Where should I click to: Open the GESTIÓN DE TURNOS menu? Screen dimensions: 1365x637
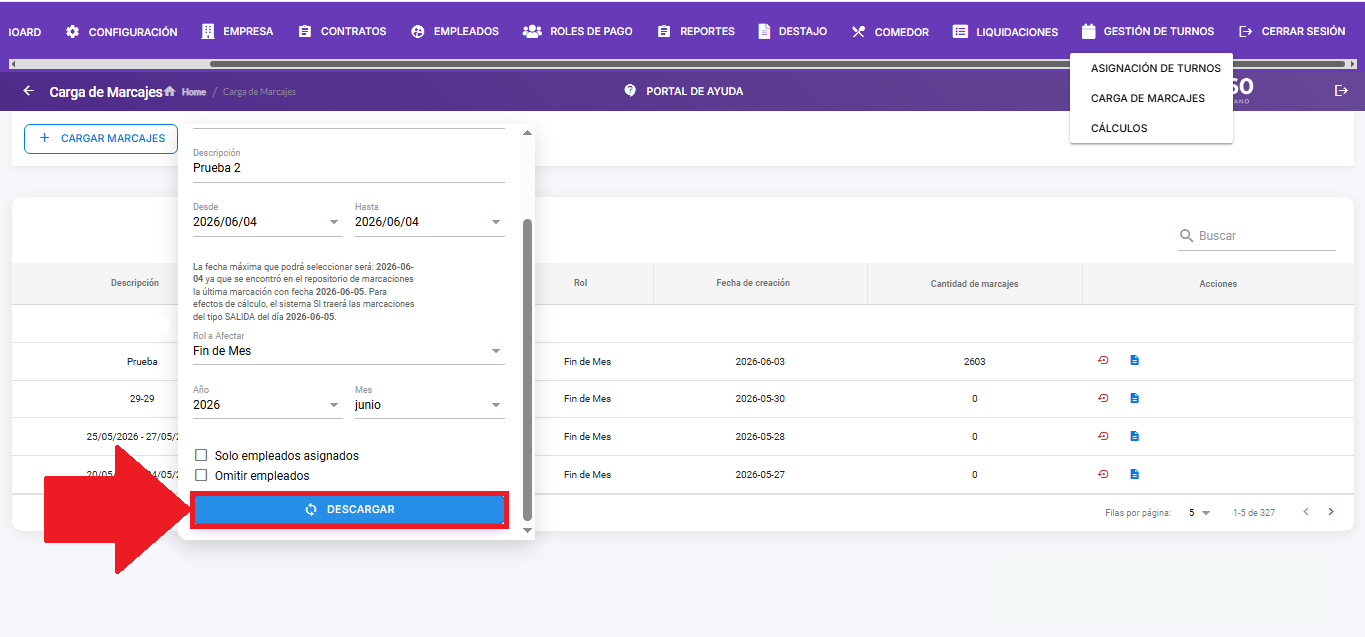[1148, 31]
